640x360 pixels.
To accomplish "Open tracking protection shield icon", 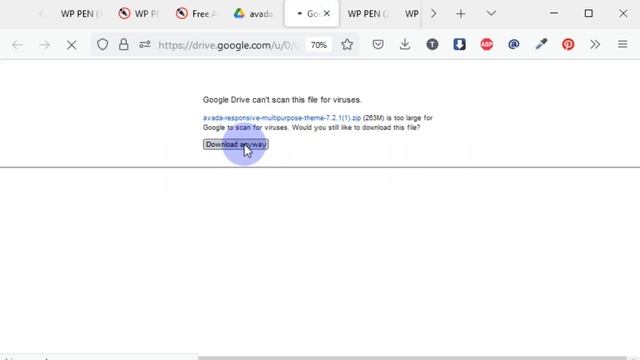I will coord(102,44).
